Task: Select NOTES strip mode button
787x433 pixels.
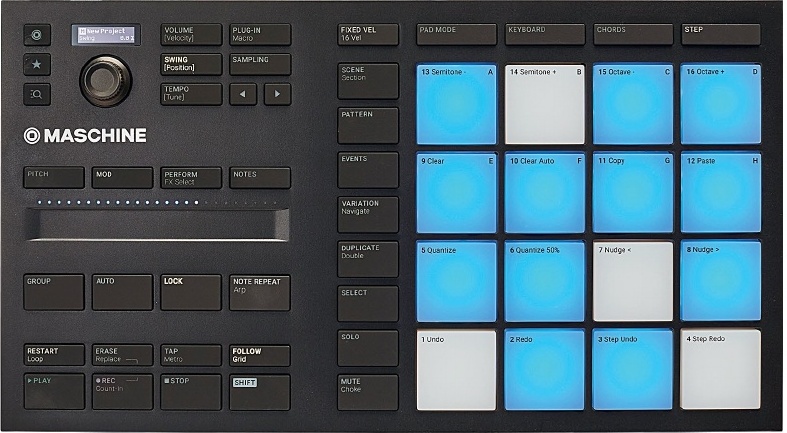Action: point(260,178)
